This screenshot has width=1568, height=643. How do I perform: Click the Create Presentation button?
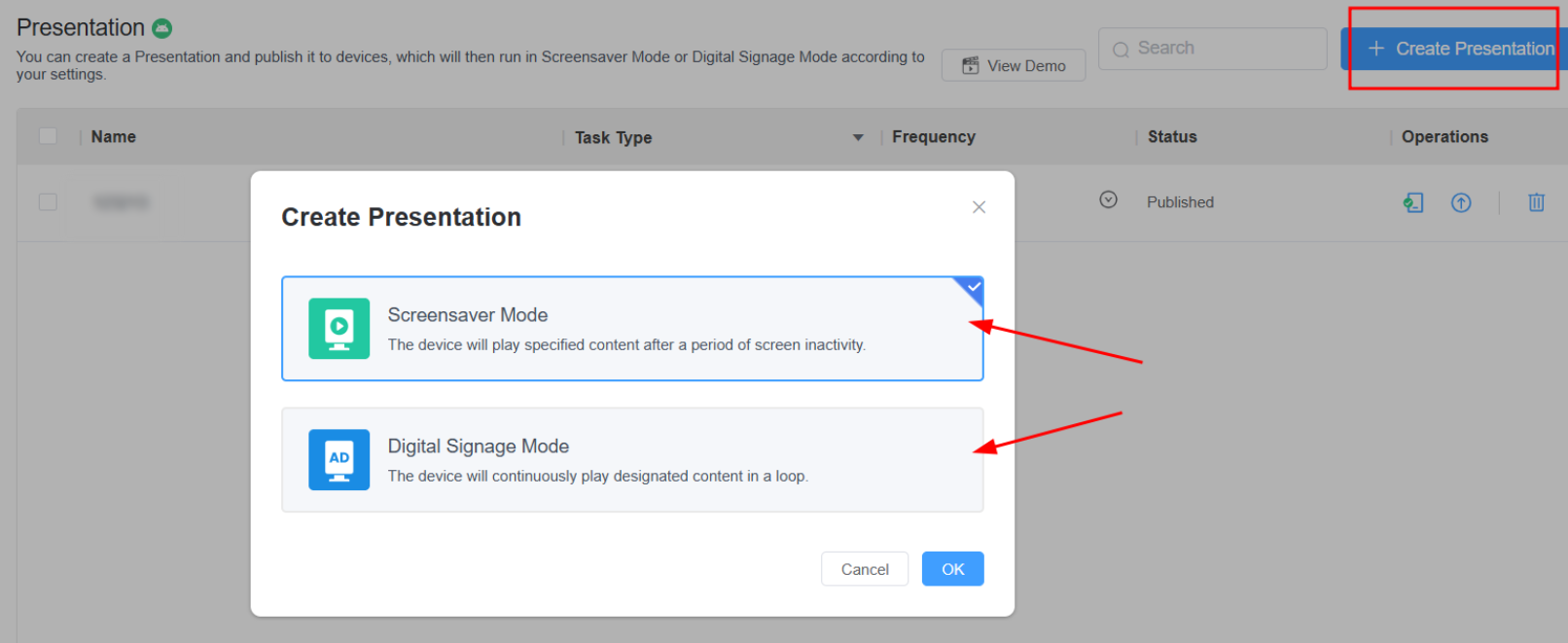1453,49
